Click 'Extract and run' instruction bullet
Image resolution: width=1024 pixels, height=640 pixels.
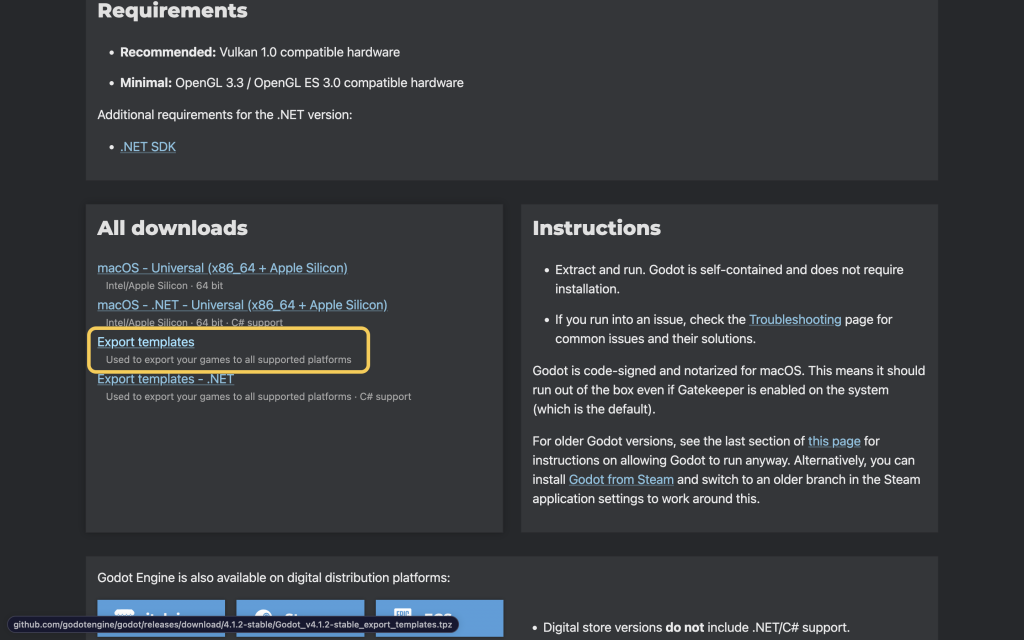point(729,279)
